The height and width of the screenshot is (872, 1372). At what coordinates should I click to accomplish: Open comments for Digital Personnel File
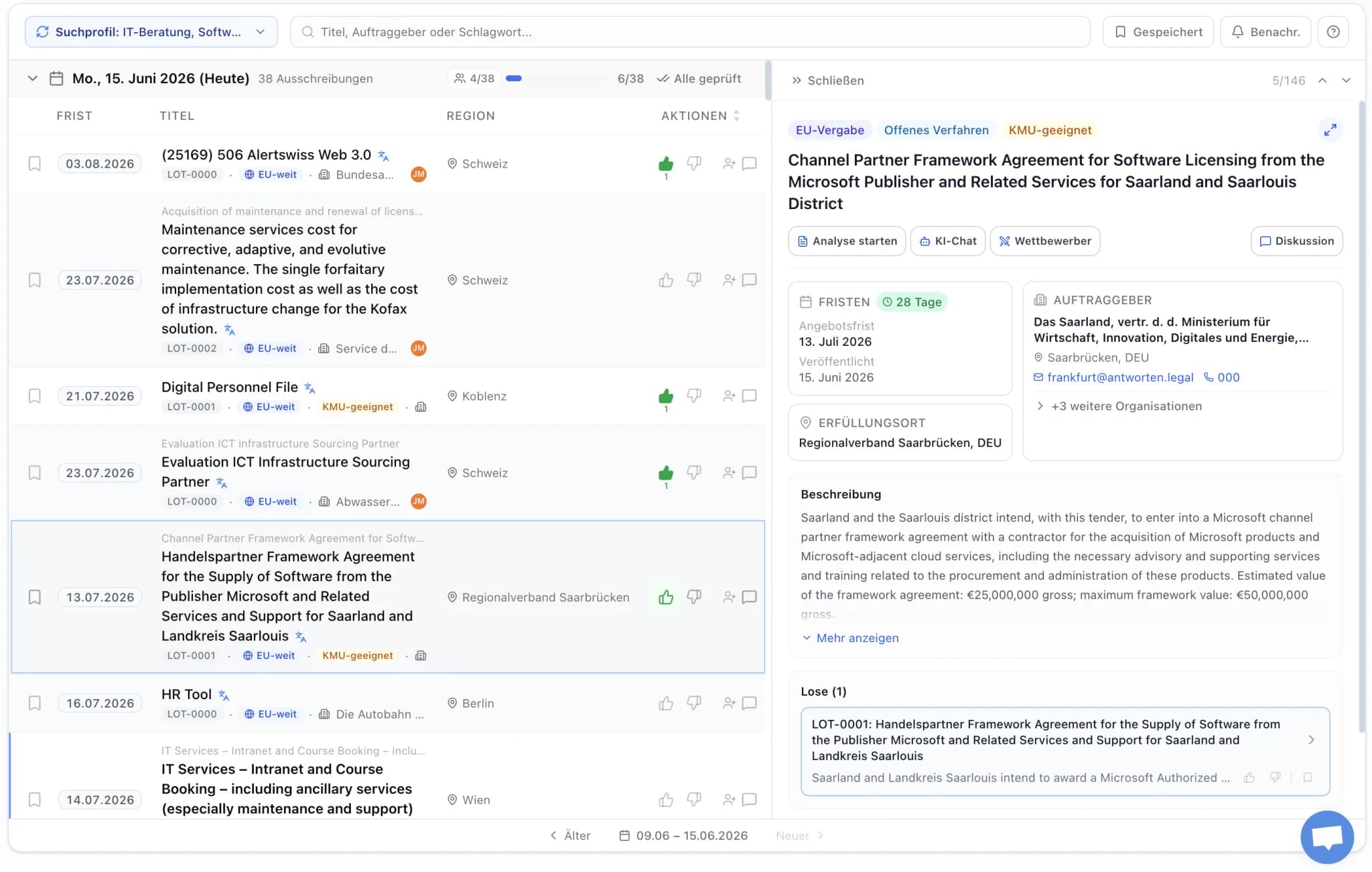click(x=750, y=396)
